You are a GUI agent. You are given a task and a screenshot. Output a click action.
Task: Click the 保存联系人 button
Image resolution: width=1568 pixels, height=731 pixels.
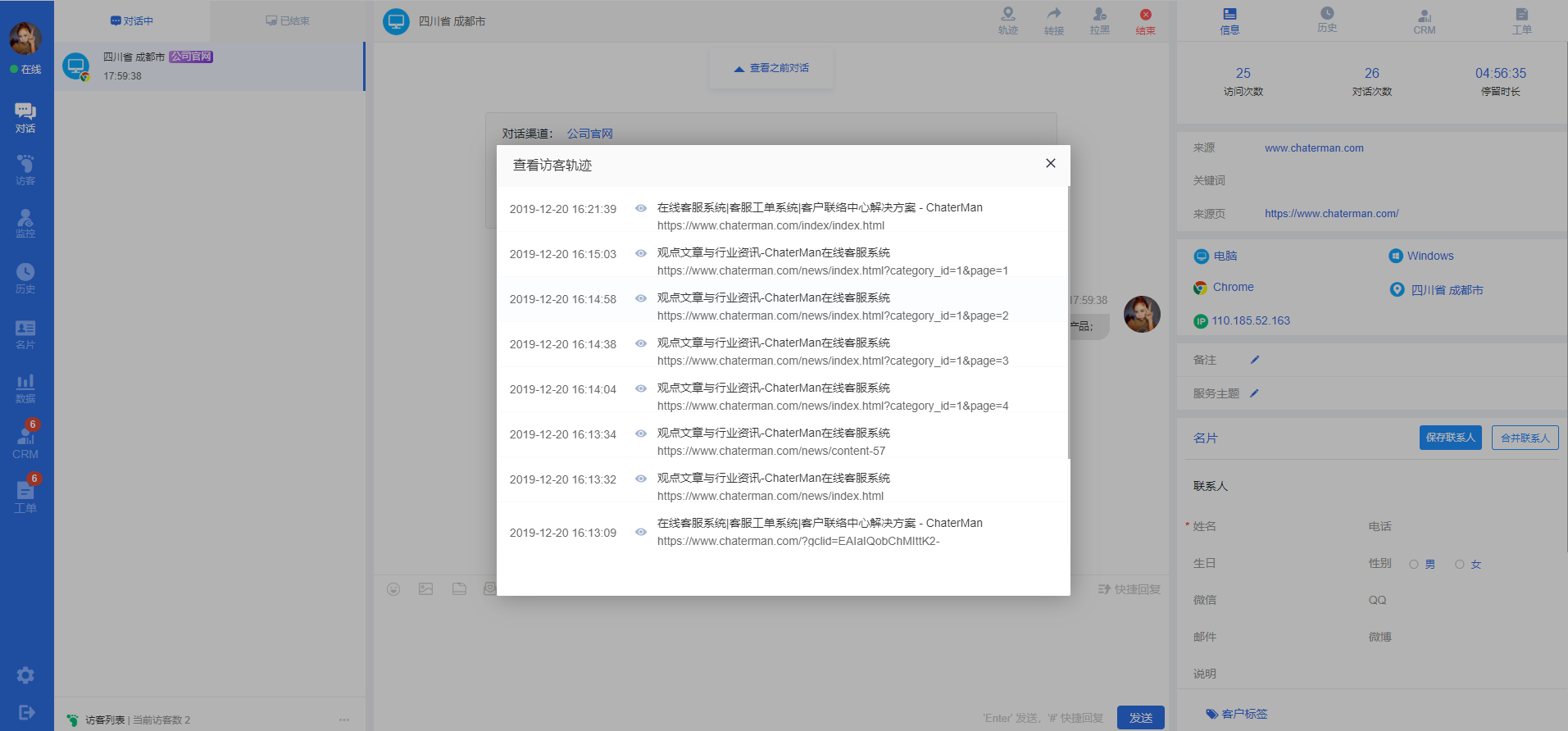coord(1450,438)
